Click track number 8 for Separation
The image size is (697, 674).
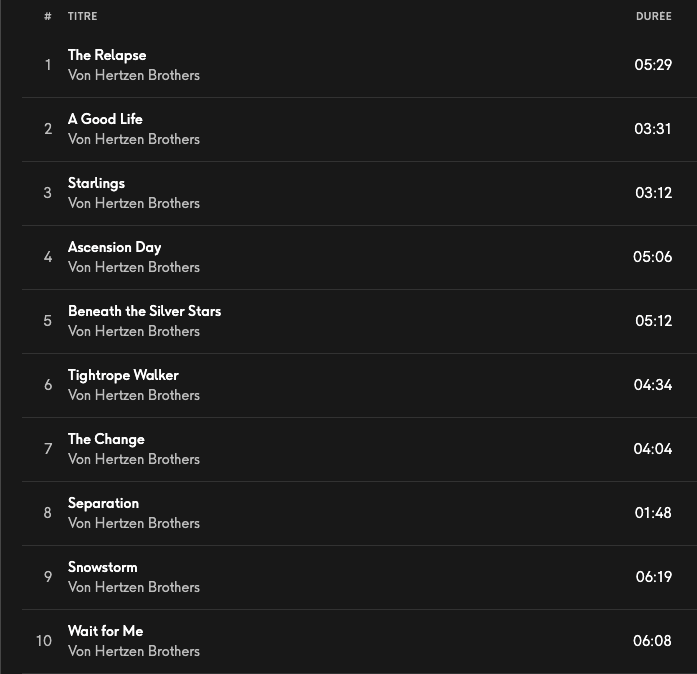pyautogui.click(x=47, y=513)
